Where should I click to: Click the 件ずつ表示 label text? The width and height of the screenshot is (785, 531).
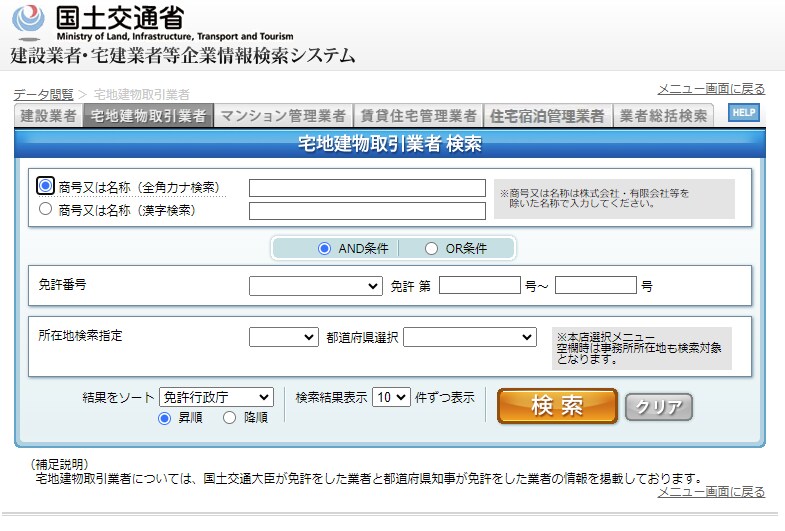[445, 397]
